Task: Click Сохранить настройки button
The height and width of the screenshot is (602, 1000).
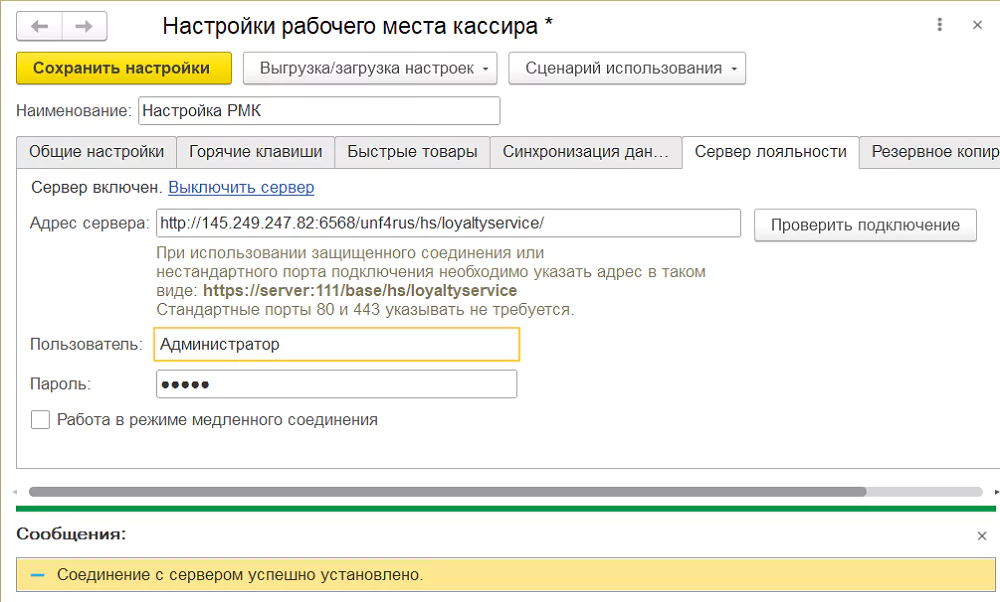Action: coord(124,68)
